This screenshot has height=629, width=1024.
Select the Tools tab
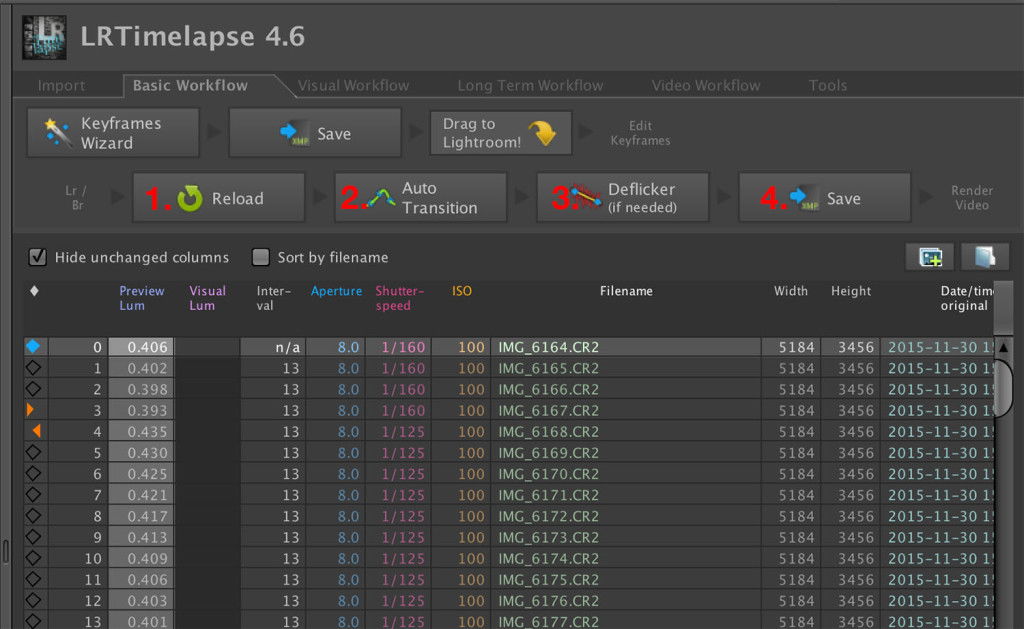827,86
